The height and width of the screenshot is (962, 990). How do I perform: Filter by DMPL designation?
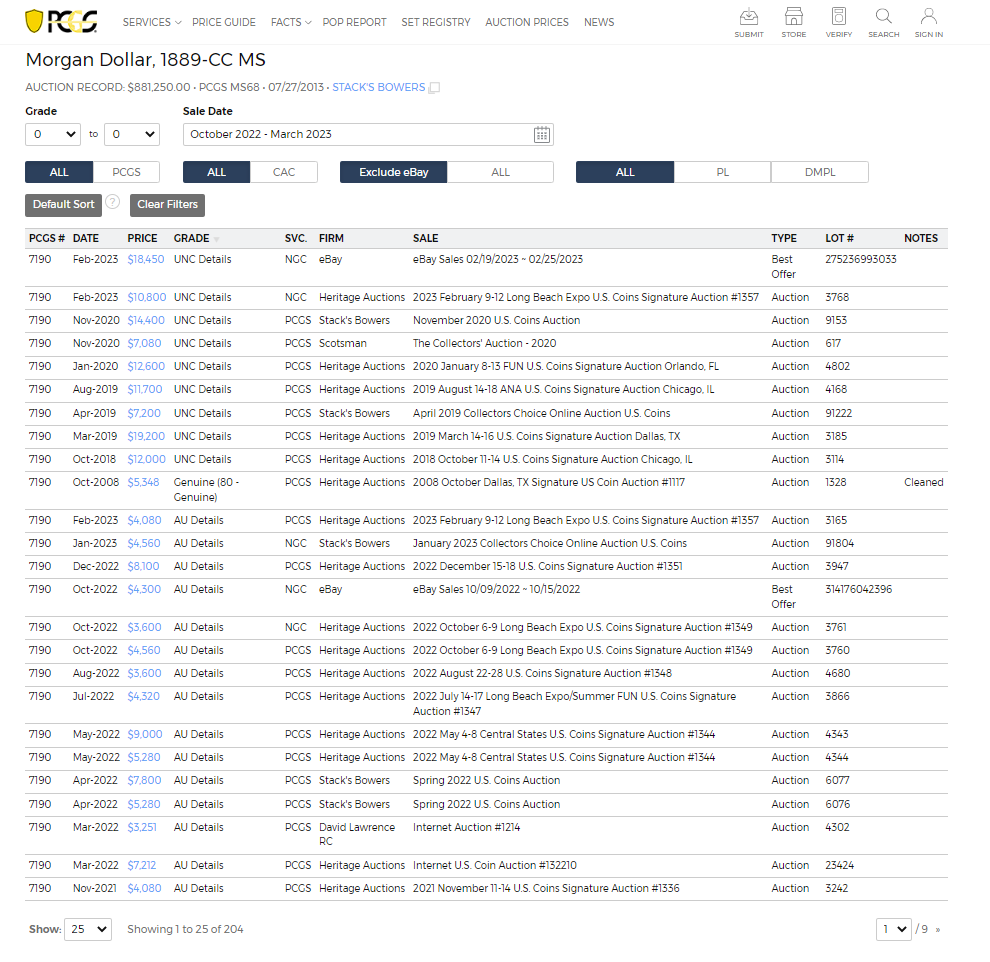point(820,172)
